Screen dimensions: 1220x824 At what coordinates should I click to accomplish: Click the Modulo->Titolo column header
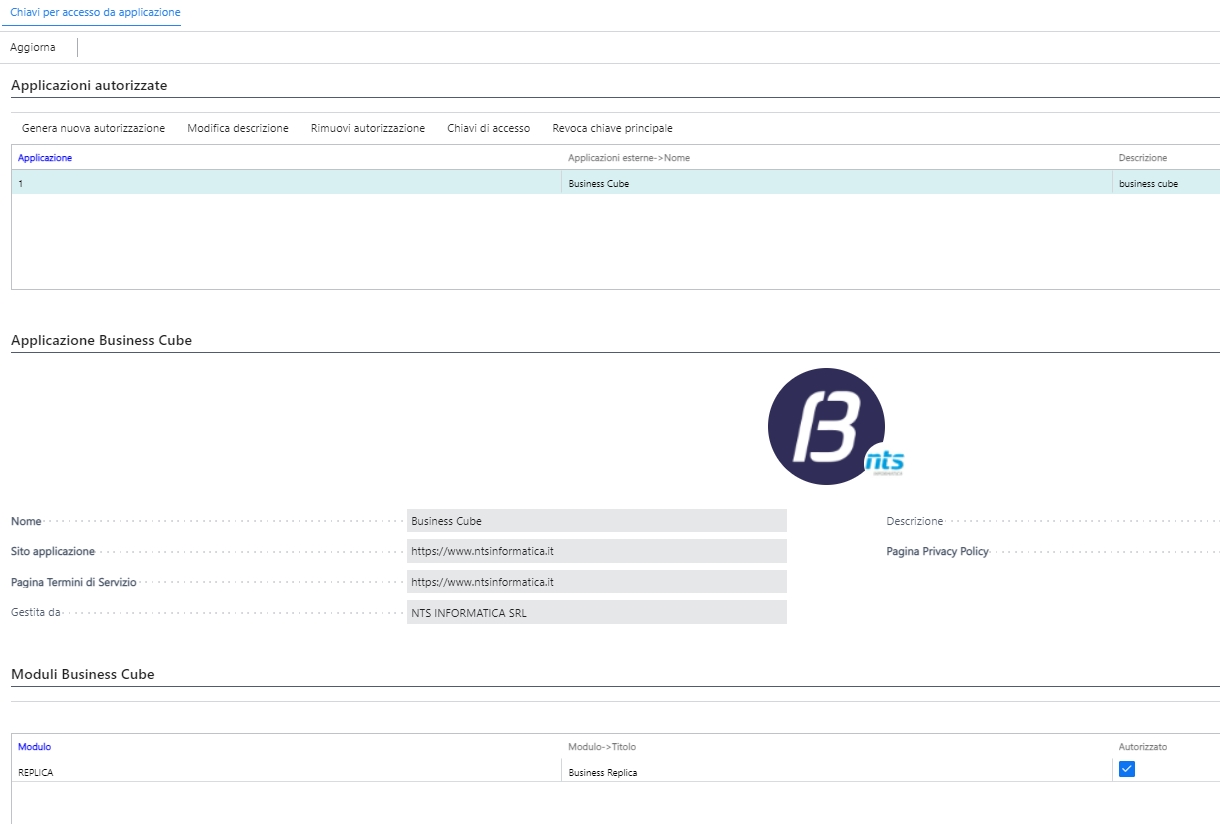point(602,747)
